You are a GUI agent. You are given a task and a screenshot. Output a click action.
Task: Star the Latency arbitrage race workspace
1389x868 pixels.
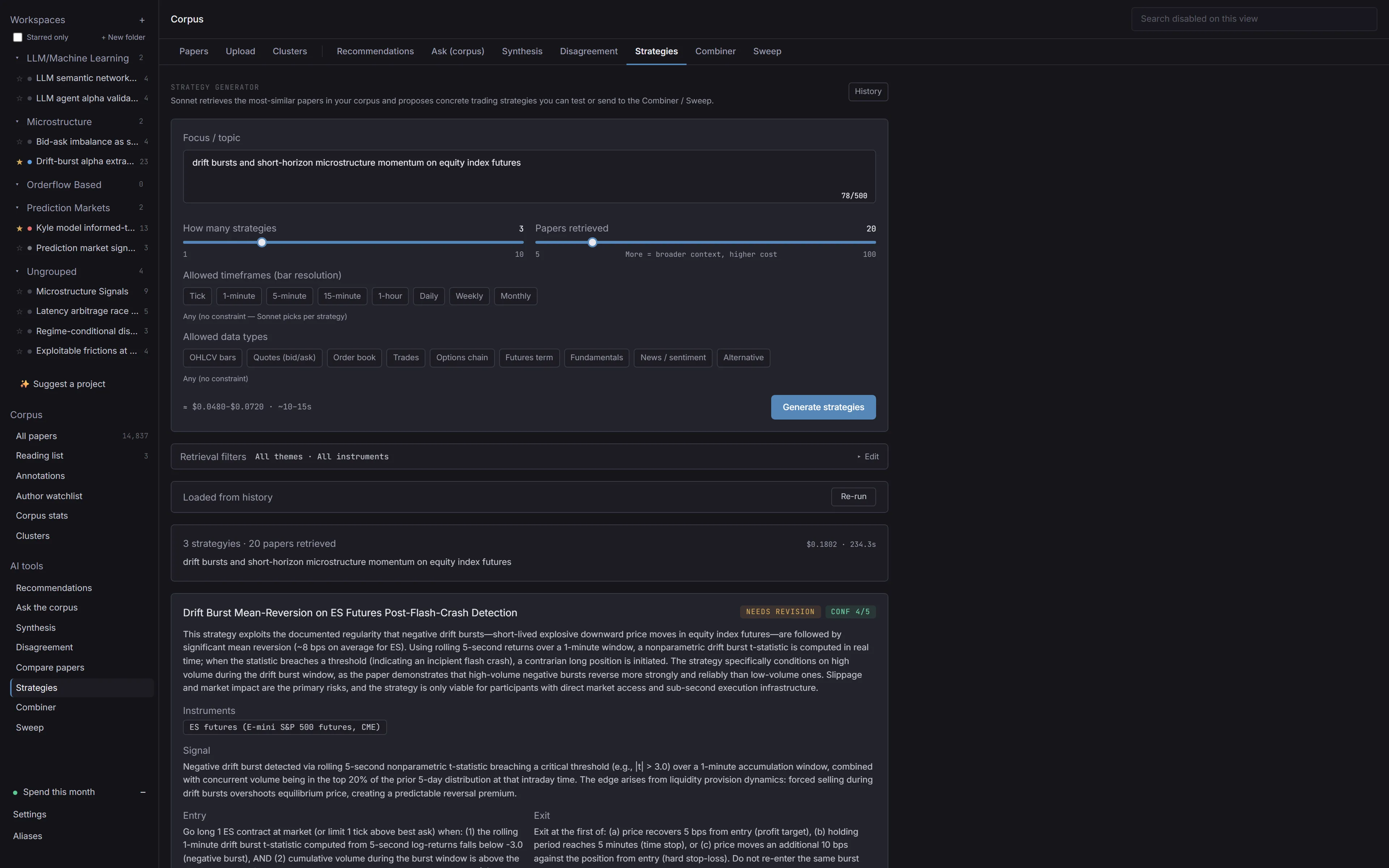point(20,311)
